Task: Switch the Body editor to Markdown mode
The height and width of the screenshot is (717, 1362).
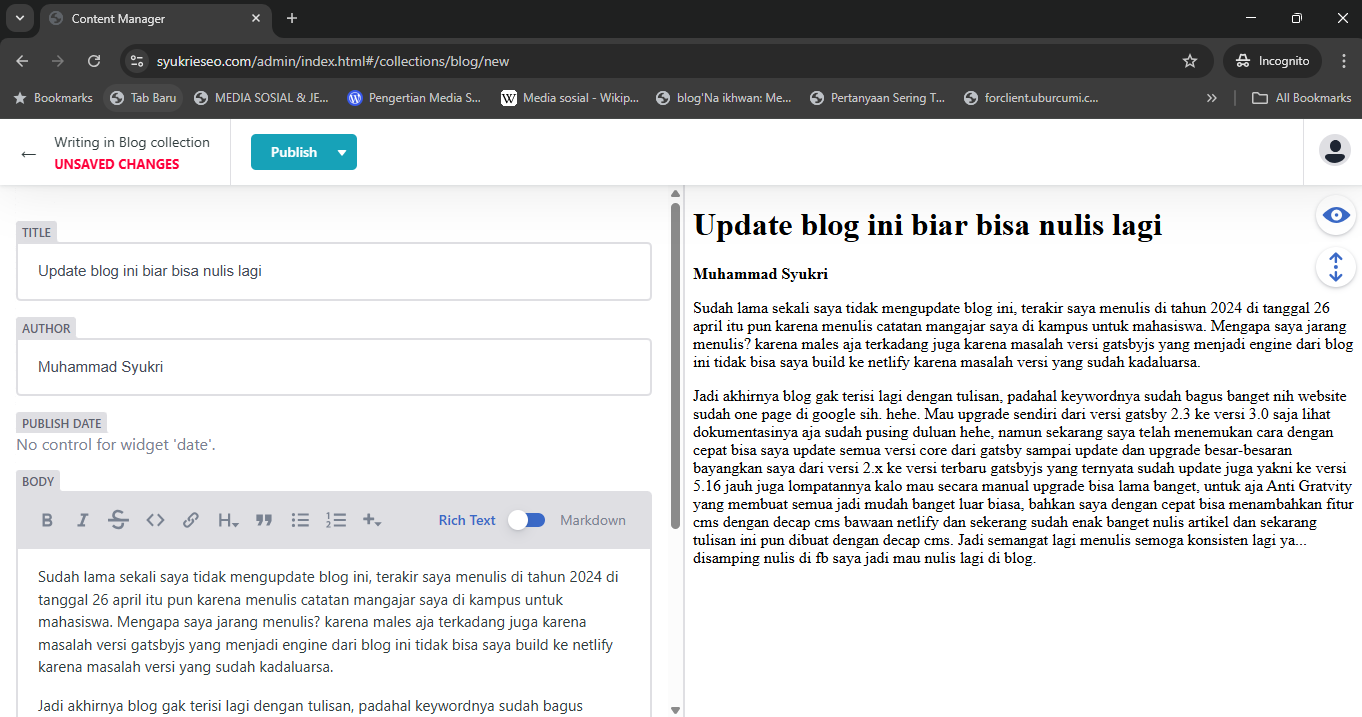Action: [528, 520]
